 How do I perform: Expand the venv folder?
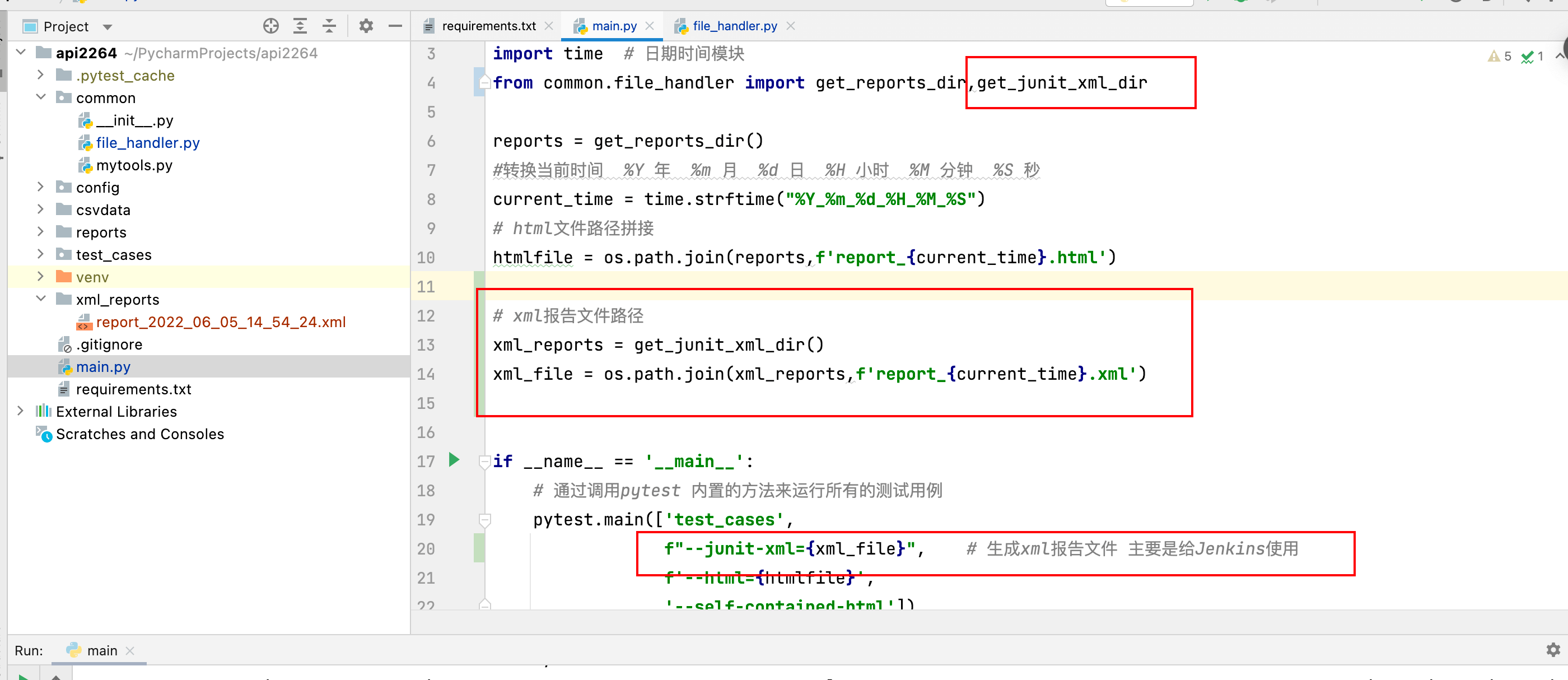pos(41,276)
